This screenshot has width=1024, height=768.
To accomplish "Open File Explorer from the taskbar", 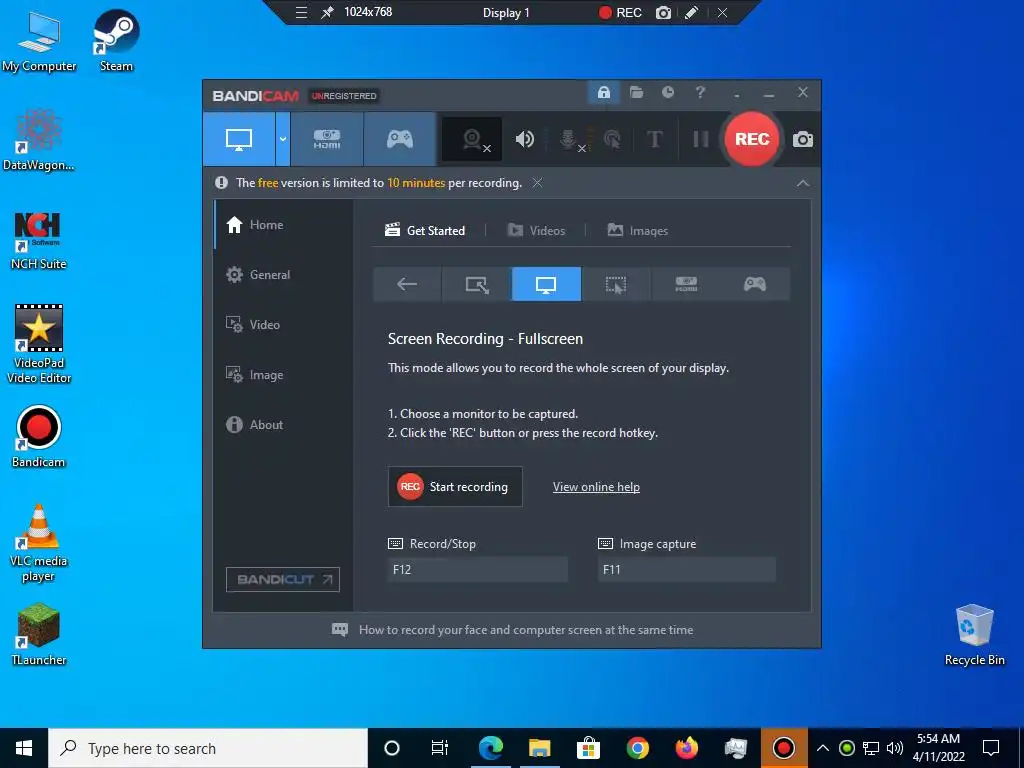I will (539, 748).
